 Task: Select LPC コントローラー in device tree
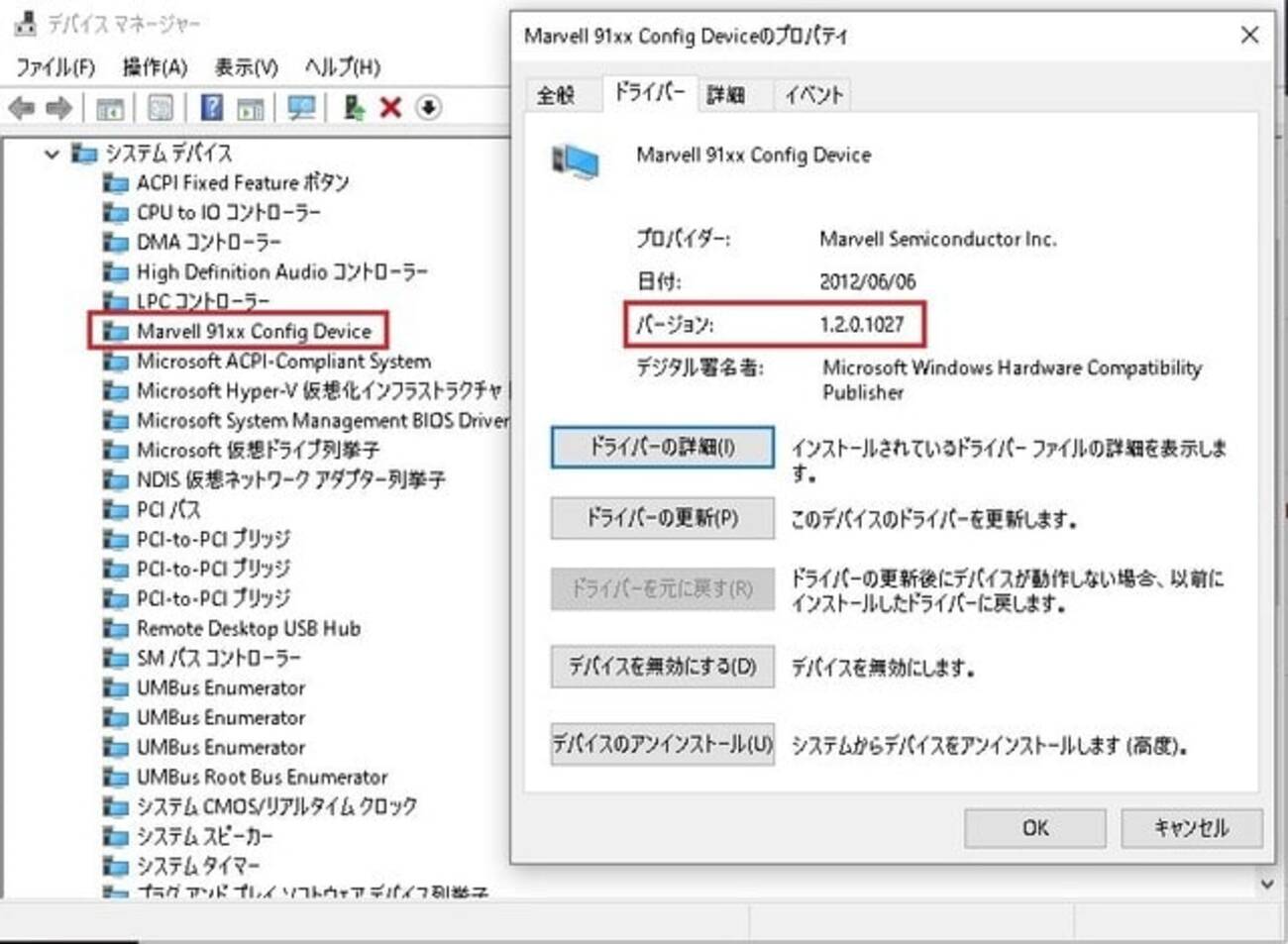[187, 301]
